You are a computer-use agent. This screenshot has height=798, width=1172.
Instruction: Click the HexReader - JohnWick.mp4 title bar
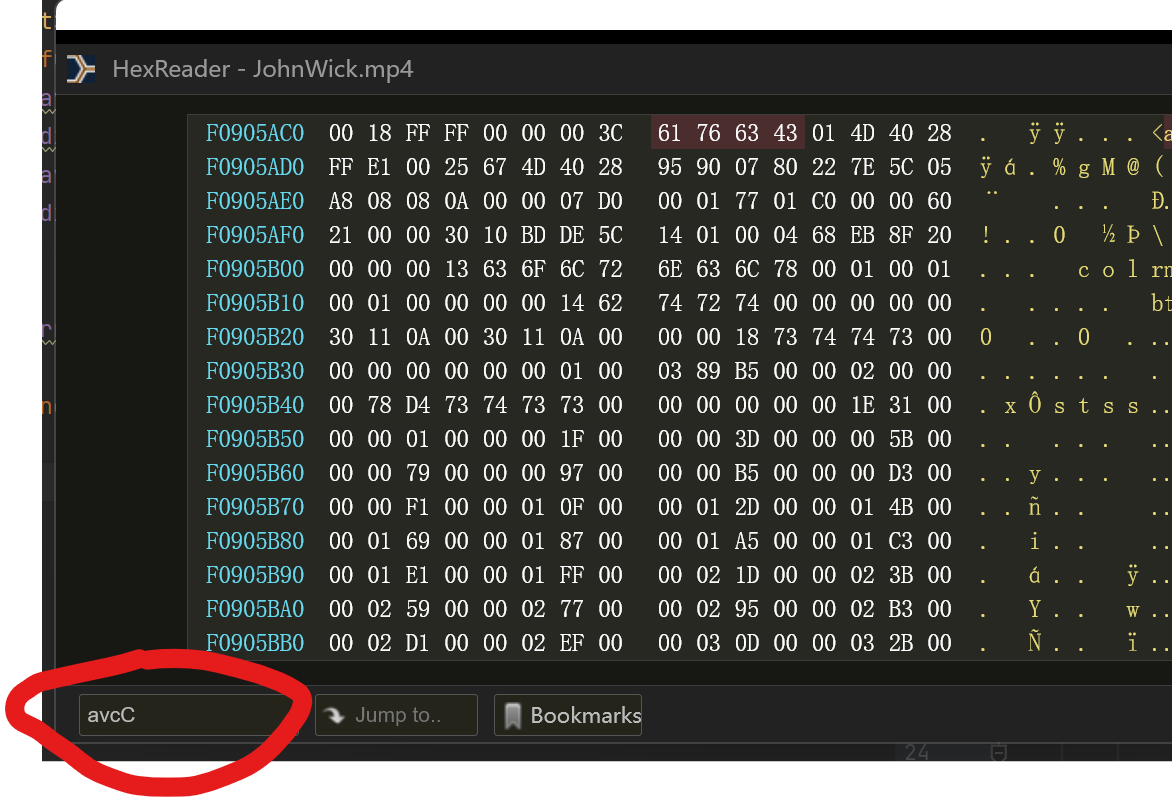(x=262, y=69)
